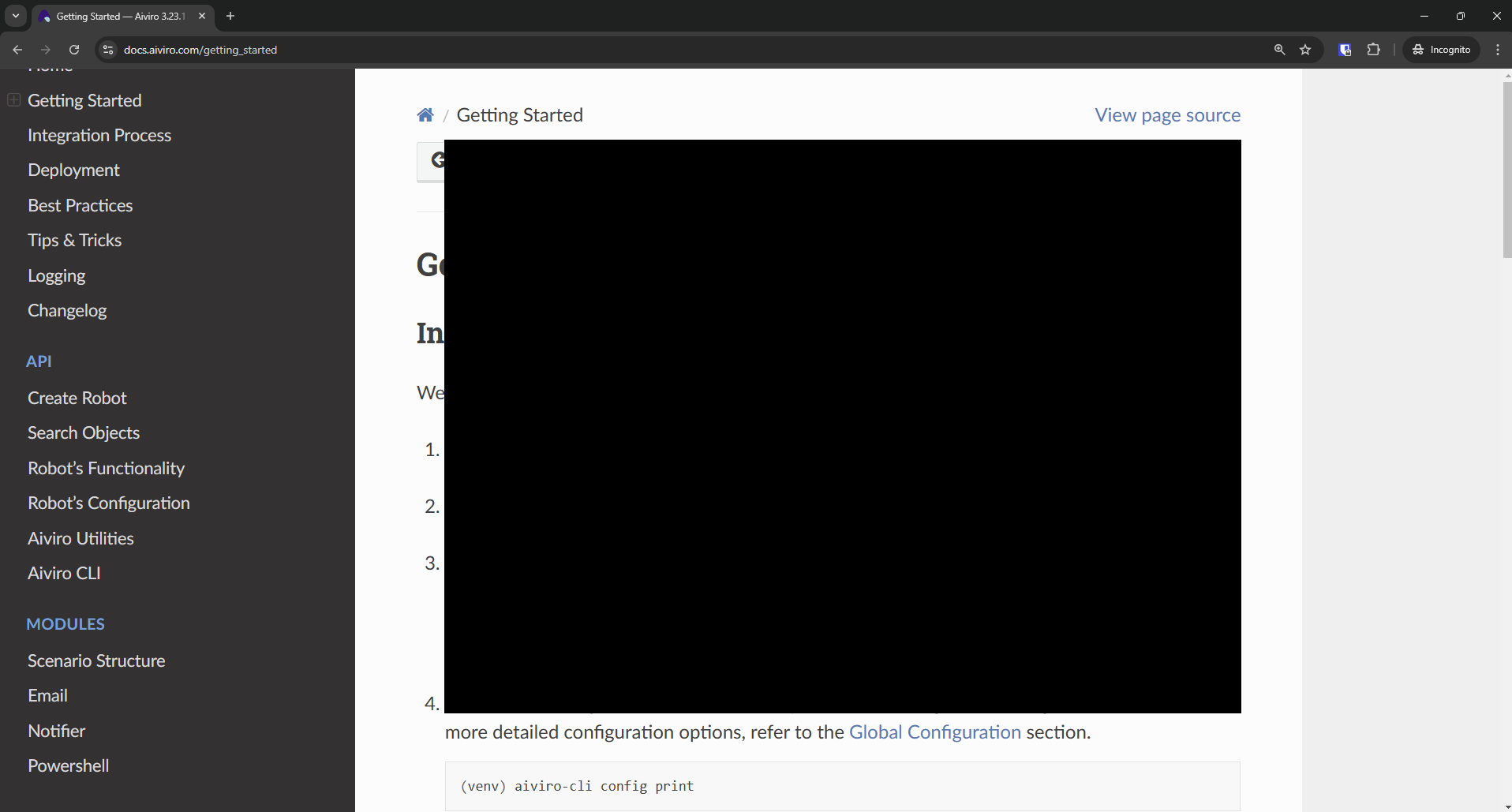This screenshot has width=1512, height=812.
Task: Select Robot's Configuration in the sidebar
Action: click(x=109, y=503)
